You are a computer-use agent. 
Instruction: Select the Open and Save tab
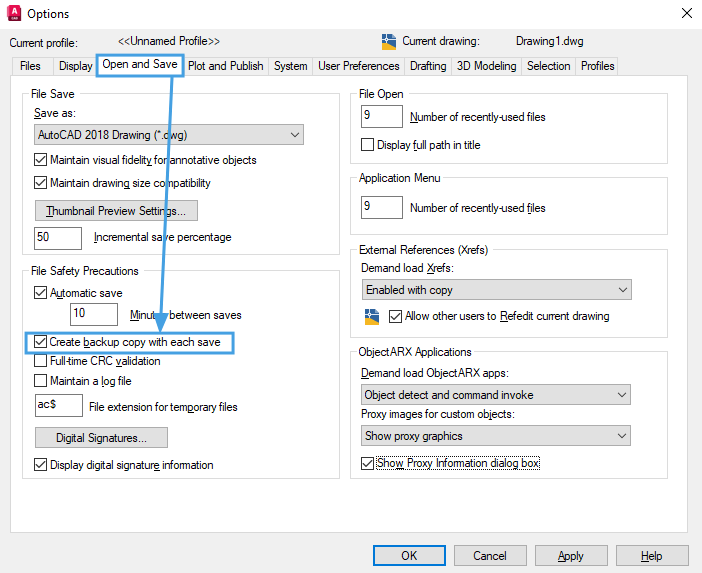point(140,64)
